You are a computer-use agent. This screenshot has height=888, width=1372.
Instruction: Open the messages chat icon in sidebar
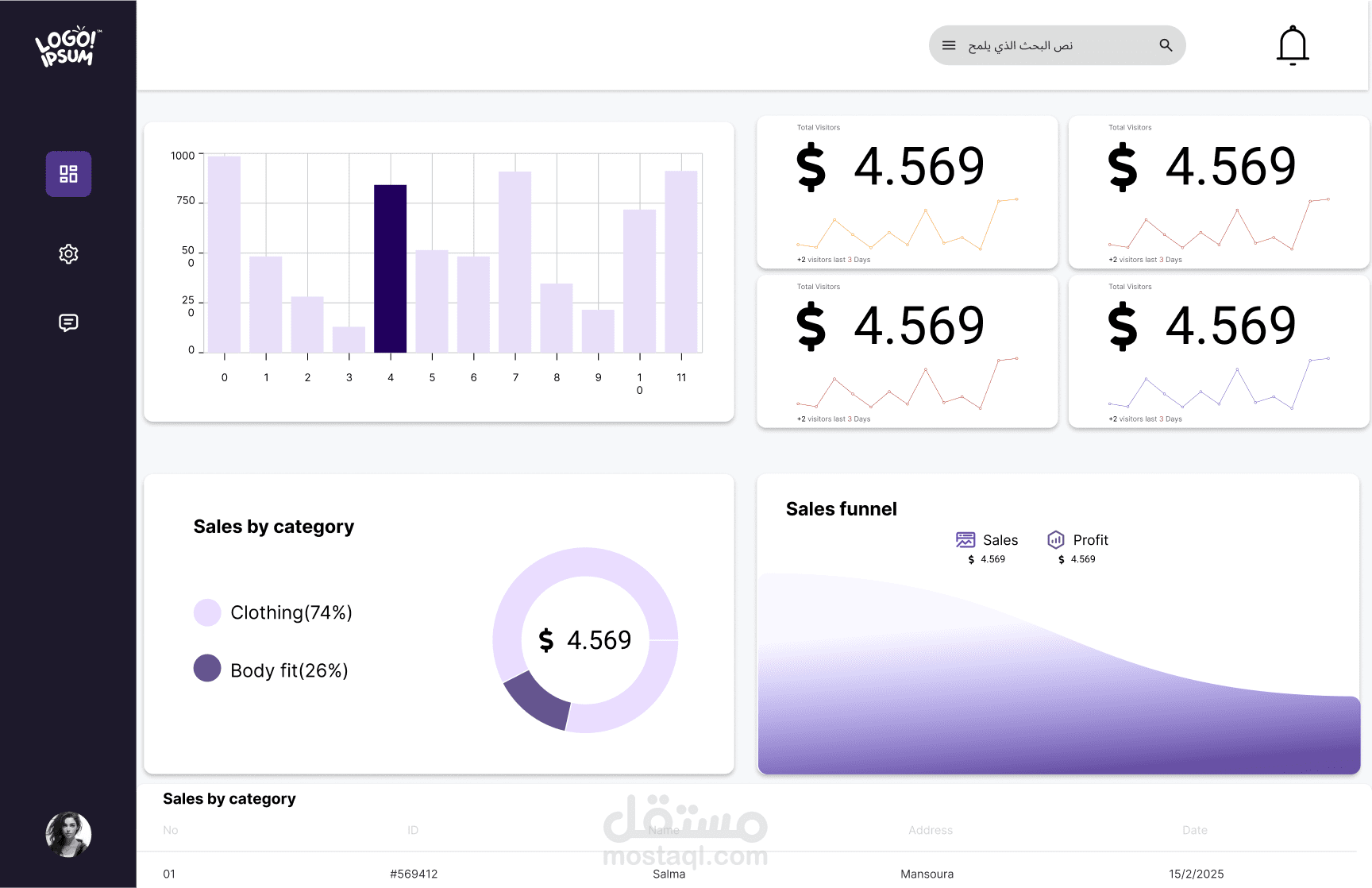coord(68,322)
